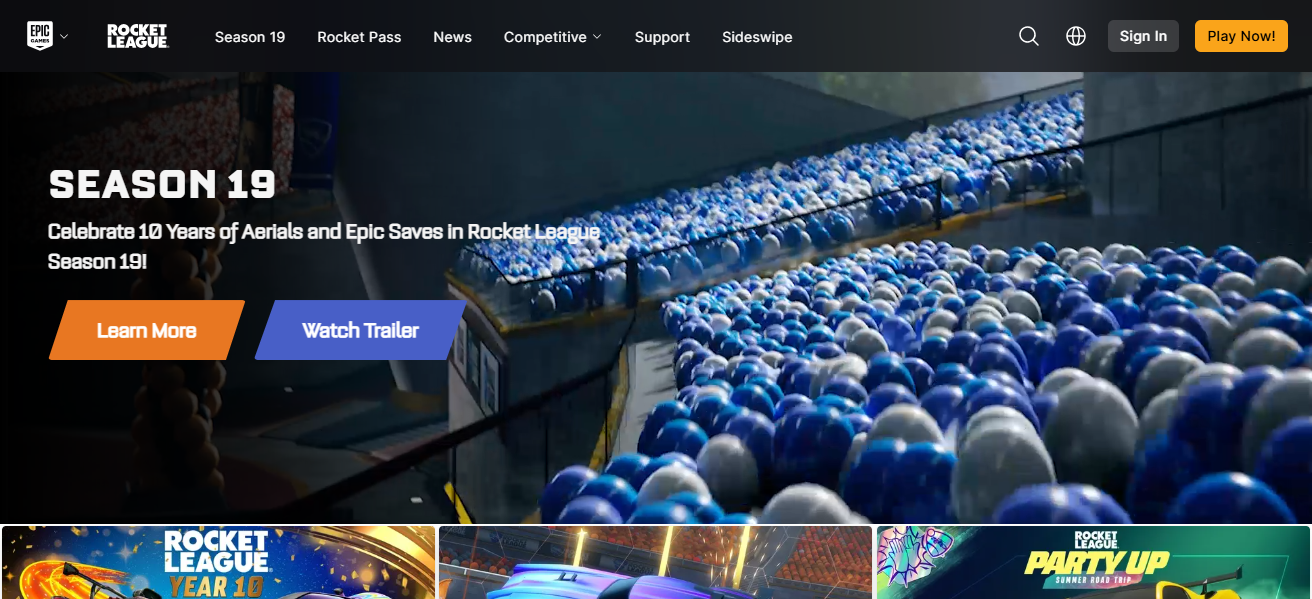Click the Sign In button
This screenshot has height=599, width=1312.
point(1143,36)
